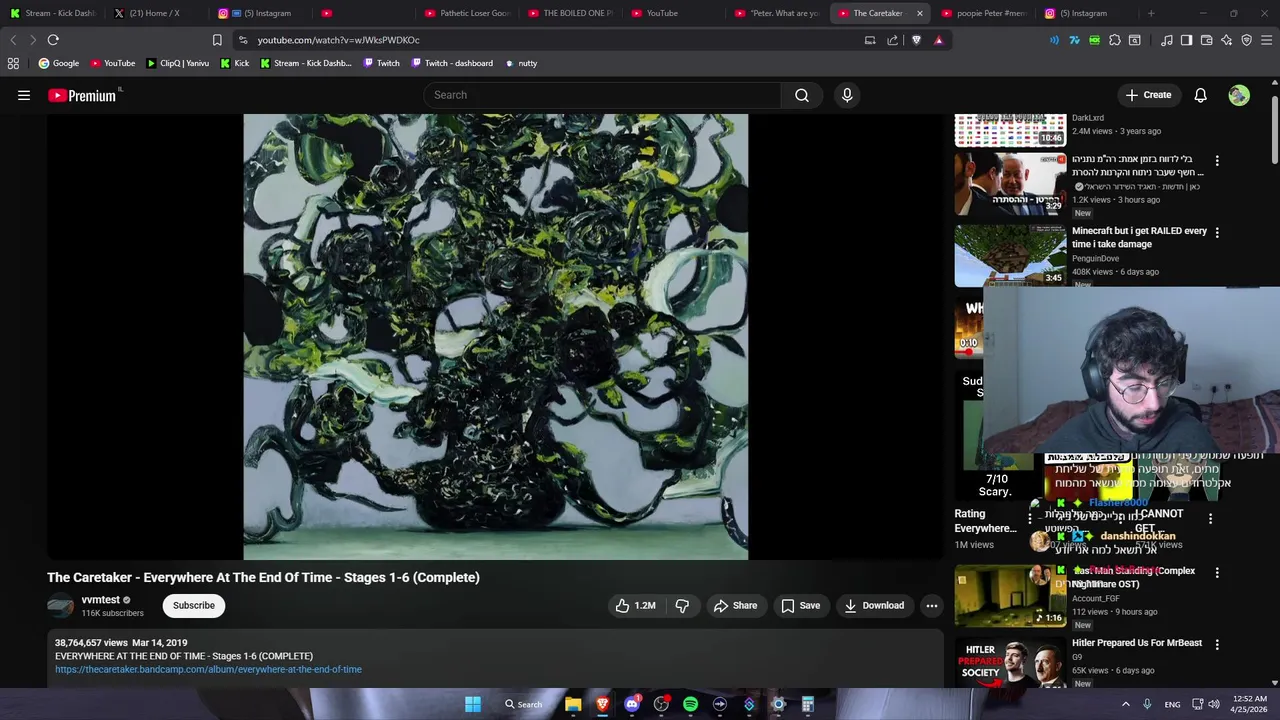Close the current Caretaker tab
Viewport: 1280px width, 720px height.
click(x=919, y=13)
